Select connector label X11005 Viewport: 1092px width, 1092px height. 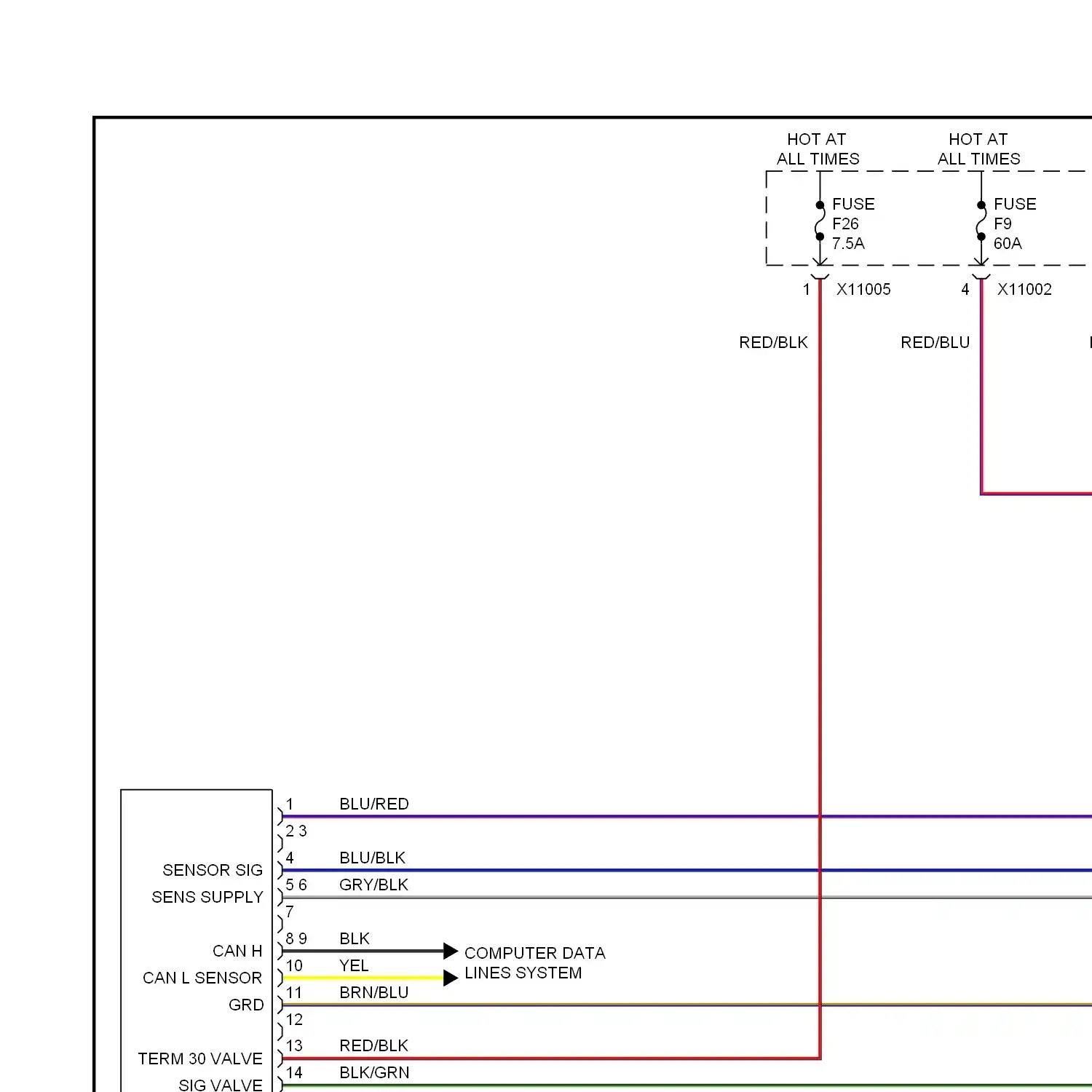coord(863,289)
